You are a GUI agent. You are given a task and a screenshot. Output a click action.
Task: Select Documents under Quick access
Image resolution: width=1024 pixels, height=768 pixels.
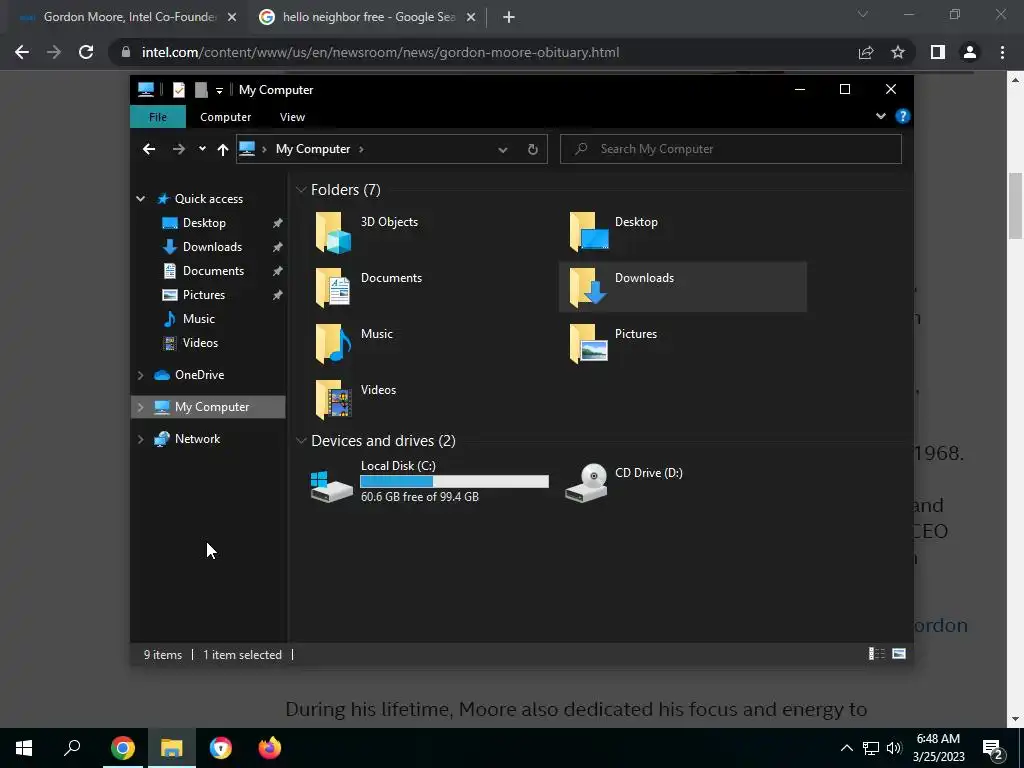(x=214, y=271)
